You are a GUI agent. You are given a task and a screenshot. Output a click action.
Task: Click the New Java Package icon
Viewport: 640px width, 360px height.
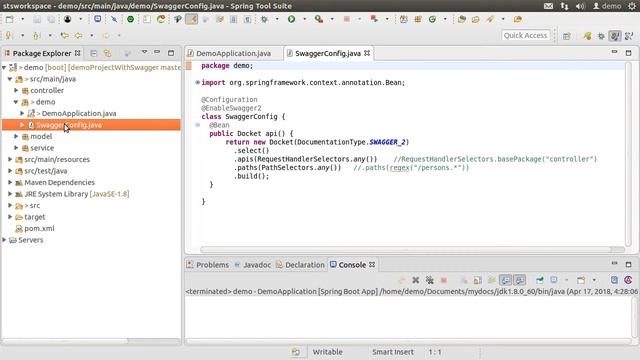pyautogui.click(x=418, y=19)
